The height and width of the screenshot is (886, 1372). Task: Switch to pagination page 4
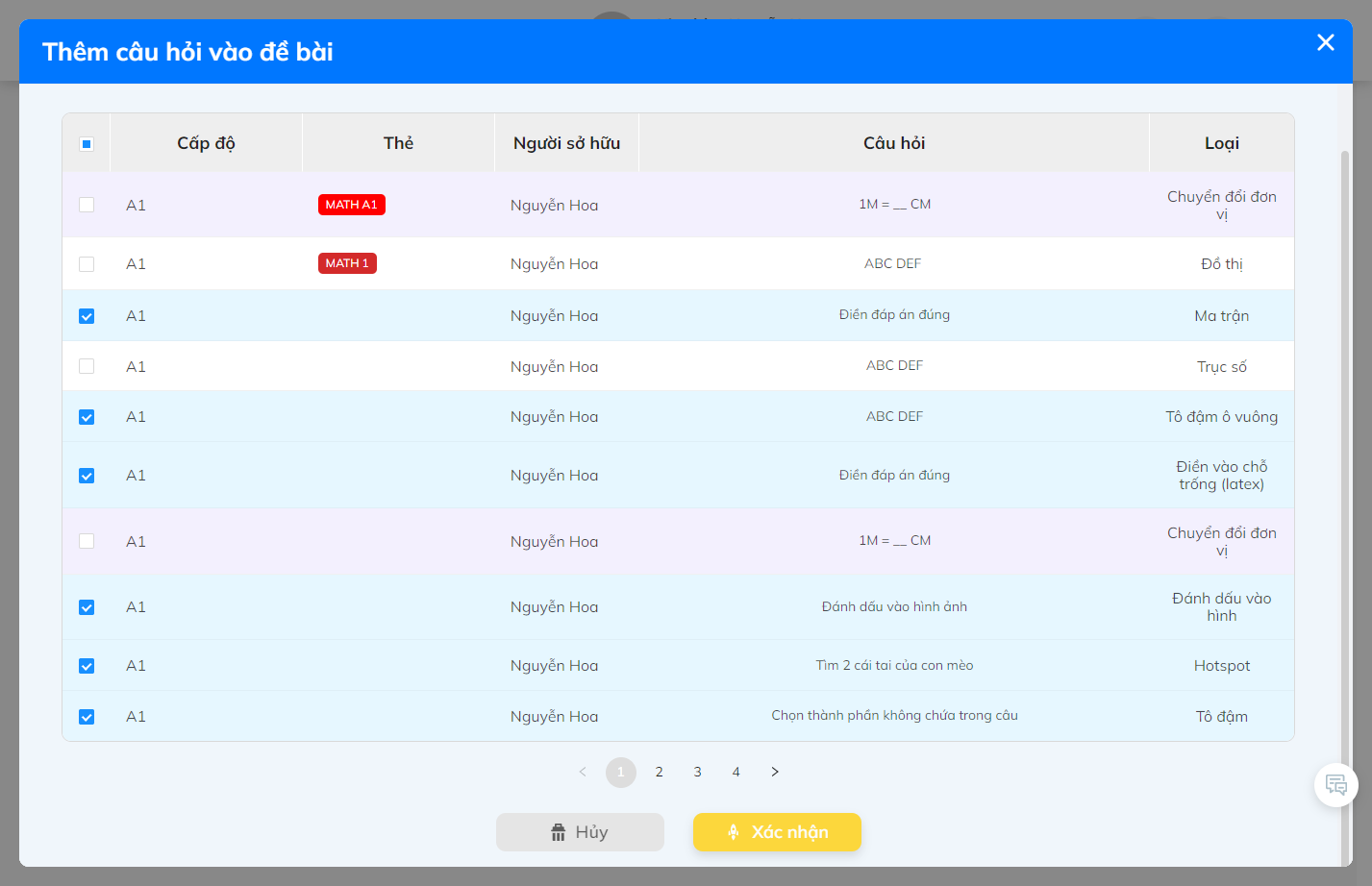pos(736,772)
